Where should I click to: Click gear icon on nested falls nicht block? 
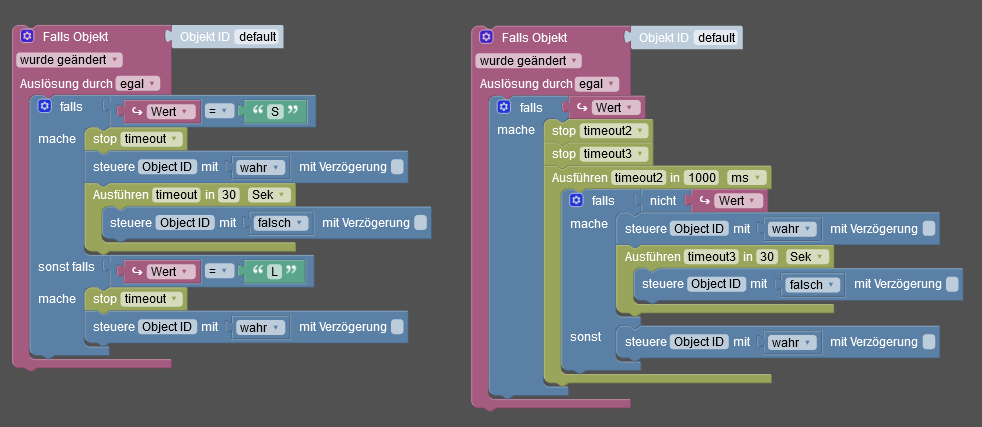576,200
